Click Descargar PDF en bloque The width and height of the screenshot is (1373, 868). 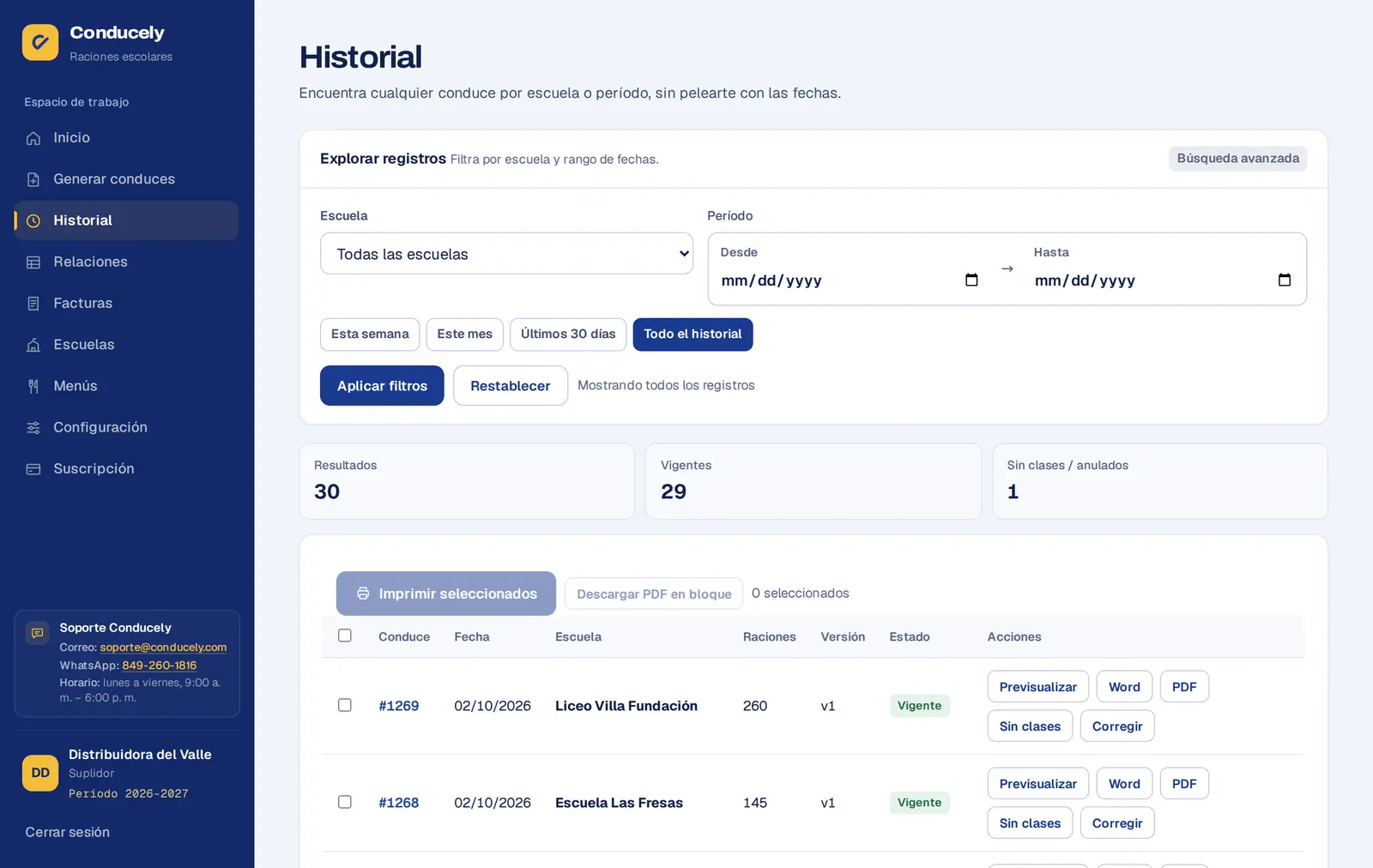click(x=654, y=594)
